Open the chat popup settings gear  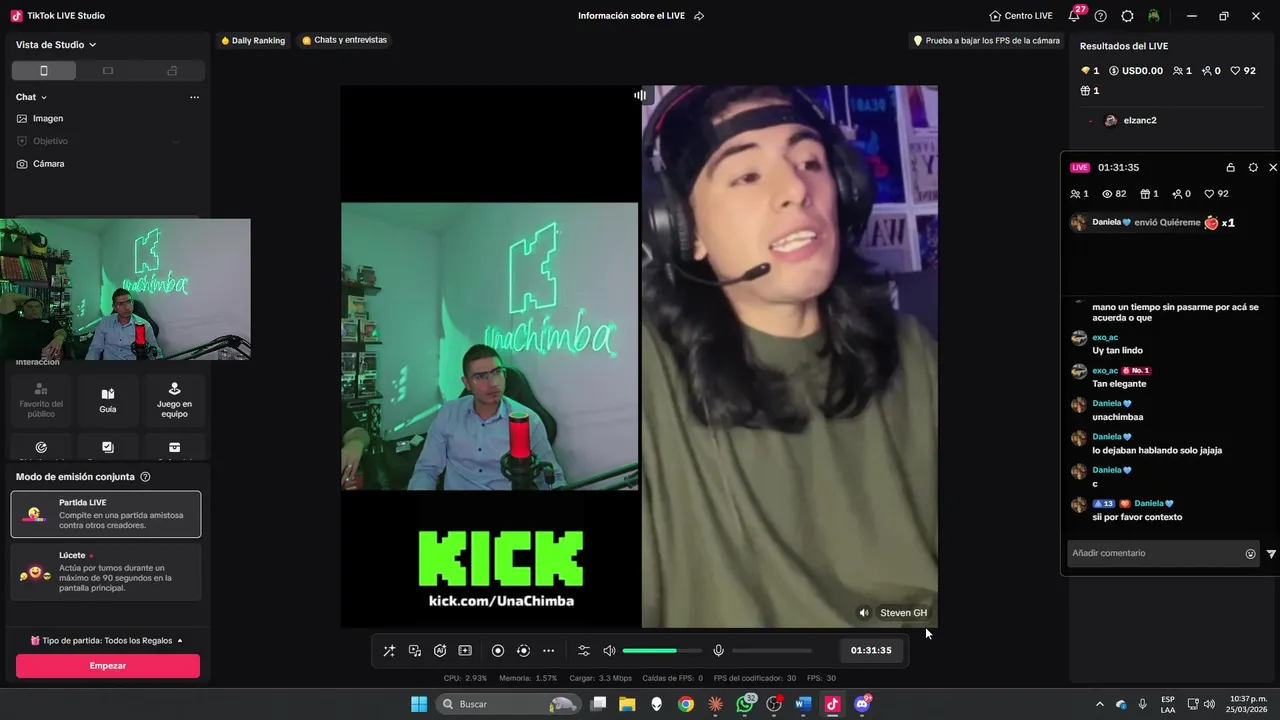[x=1253, y=167]
